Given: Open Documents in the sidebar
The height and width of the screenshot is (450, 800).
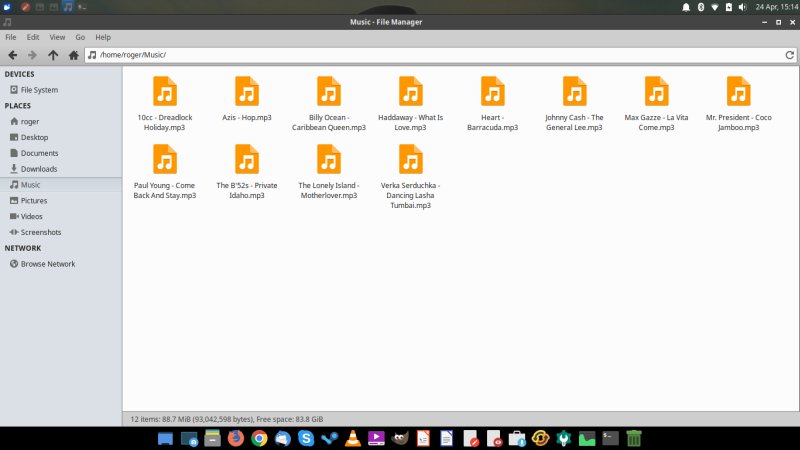Looking at the screenshot, I should point(61,153).
